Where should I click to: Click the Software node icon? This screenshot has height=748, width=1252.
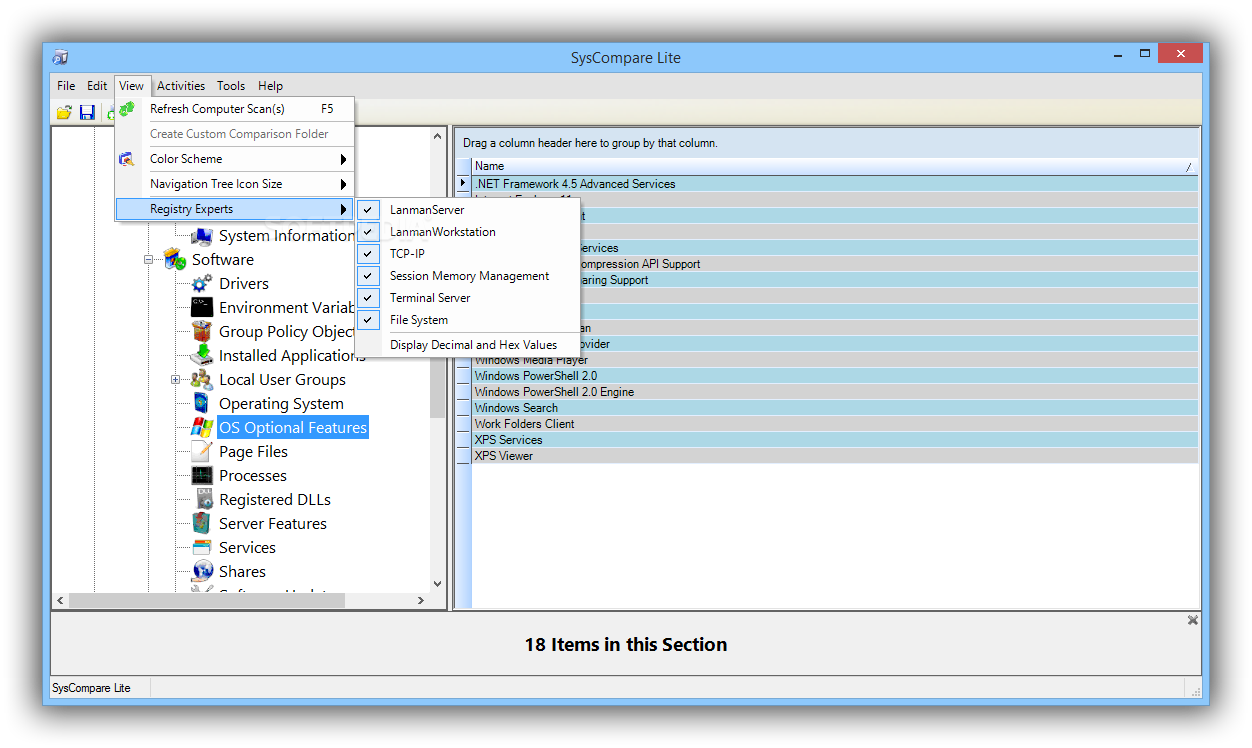[175, 260]
